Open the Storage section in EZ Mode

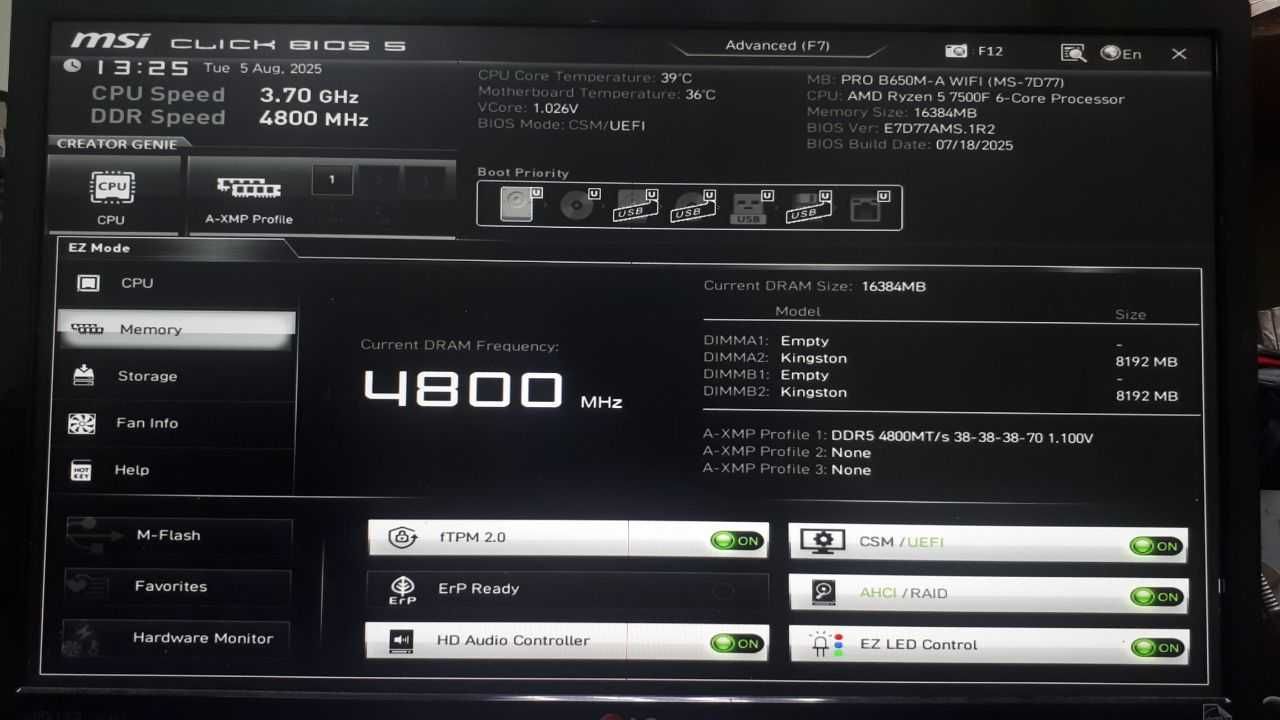(x=176, y=376)
